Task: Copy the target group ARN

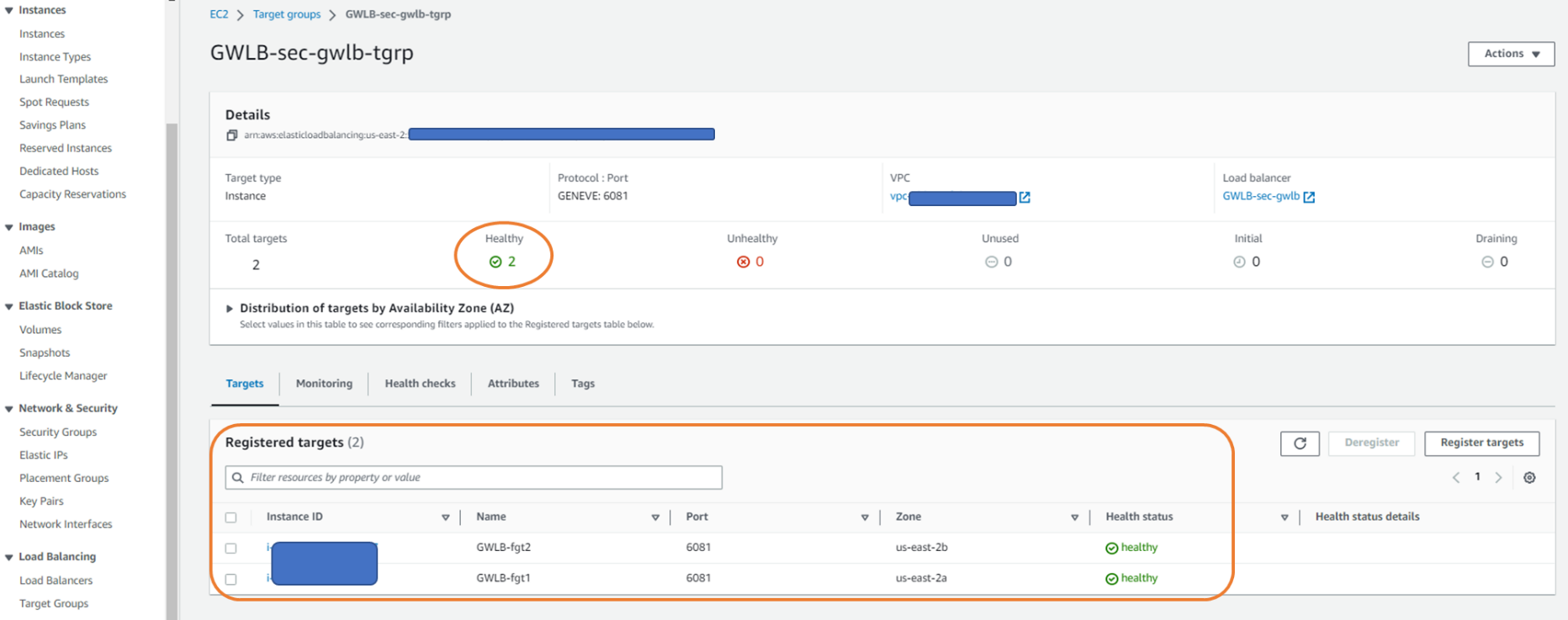Action: [x=232, y=135]
